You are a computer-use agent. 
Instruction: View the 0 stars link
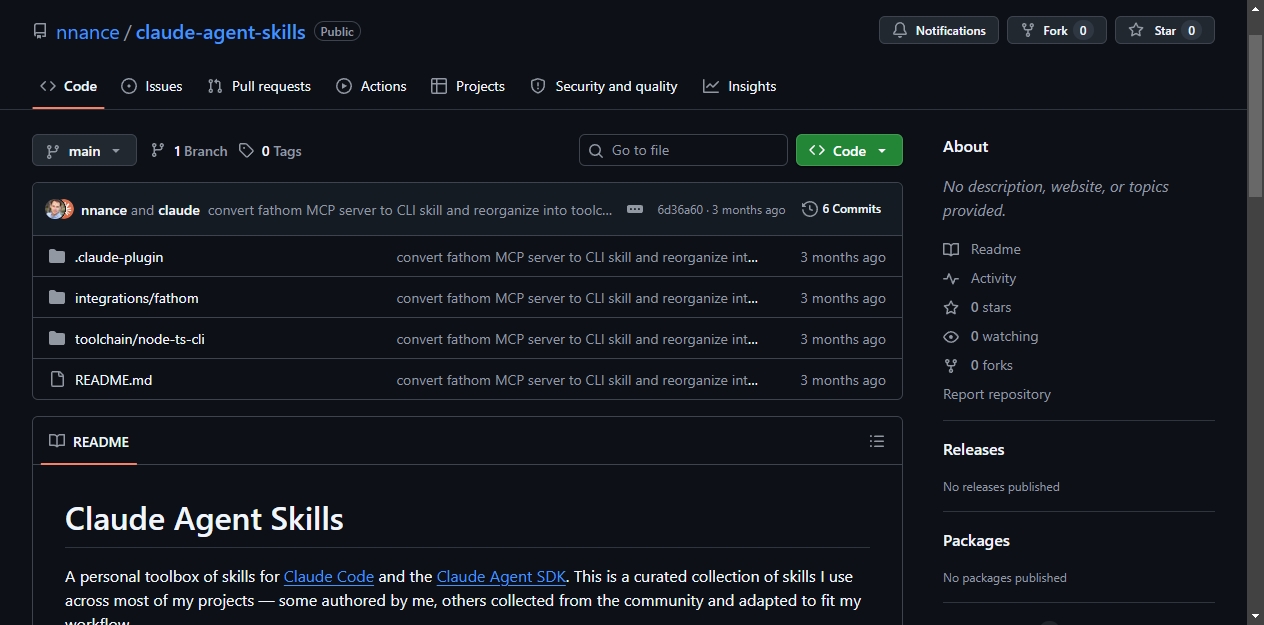[x=977, y=307]
